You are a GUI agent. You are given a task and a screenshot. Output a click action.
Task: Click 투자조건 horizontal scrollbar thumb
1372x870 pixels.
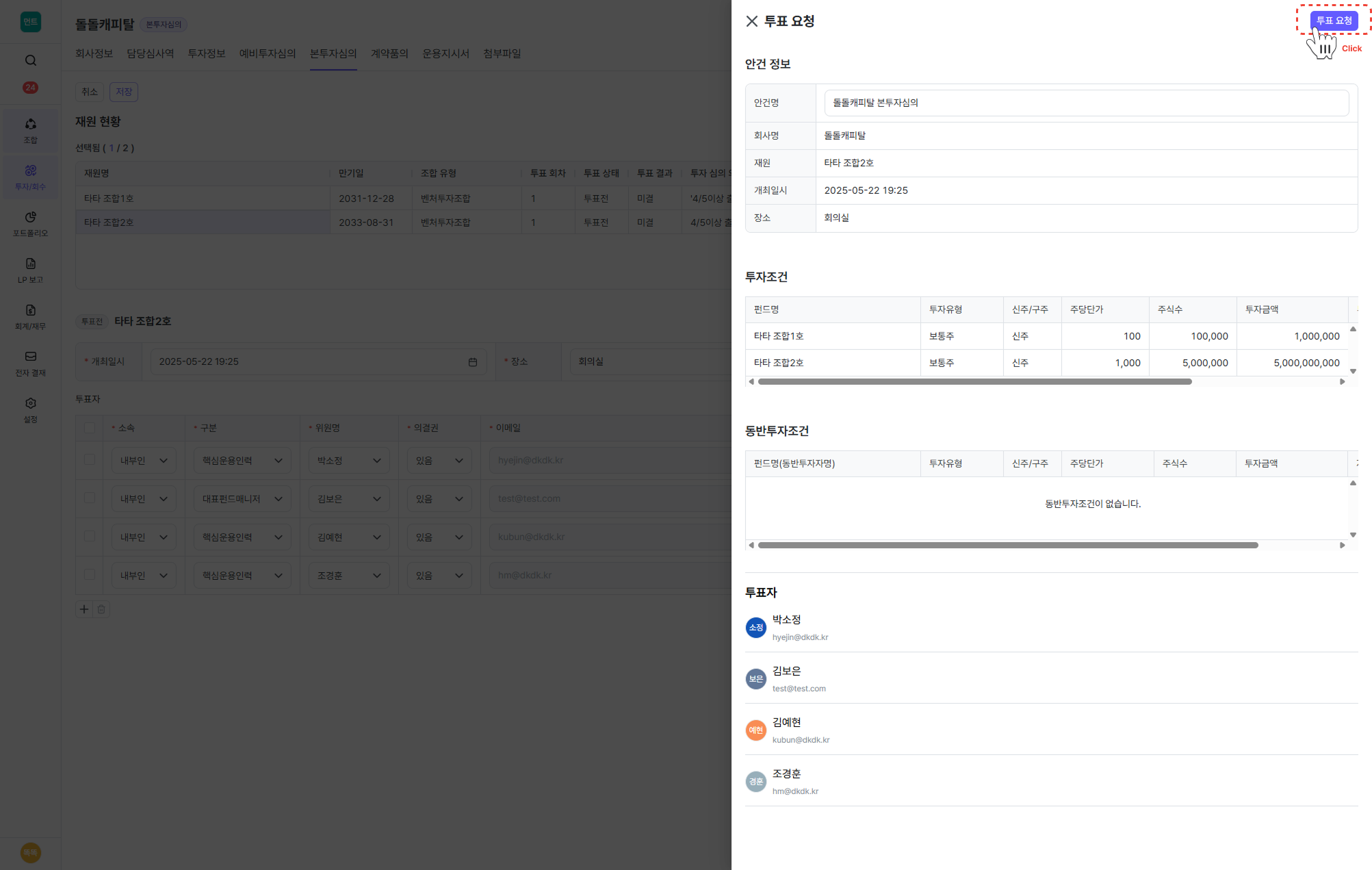[x=974, y=382]
